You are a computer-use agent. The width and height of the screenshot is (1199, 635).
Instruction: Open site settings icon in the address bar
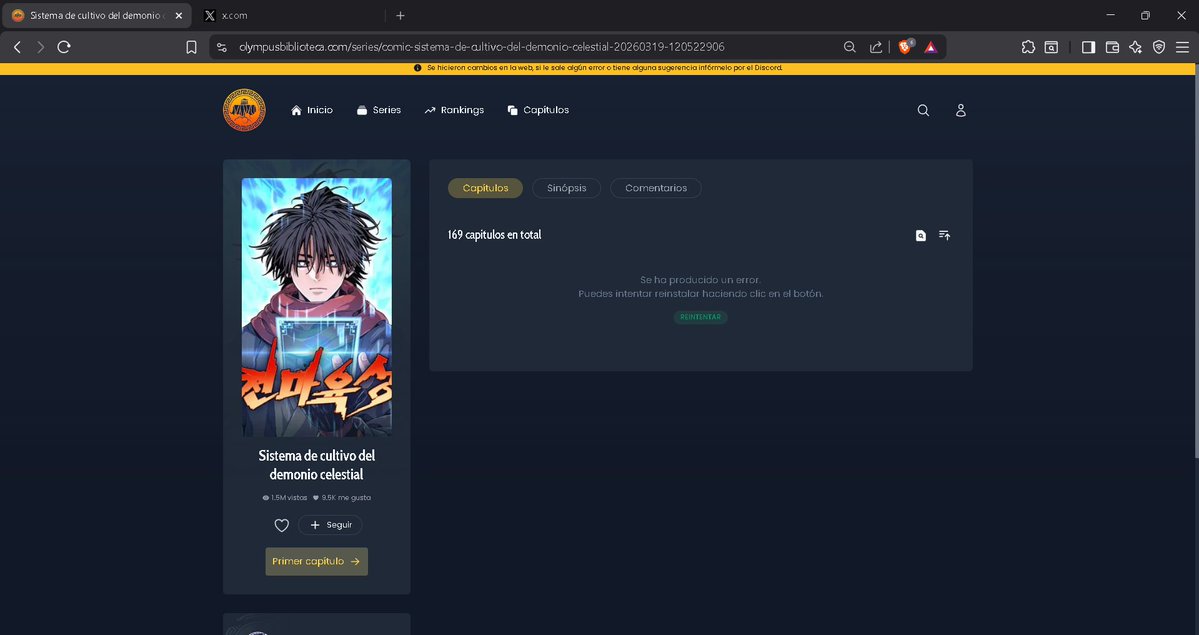click(x=222, y=47)
